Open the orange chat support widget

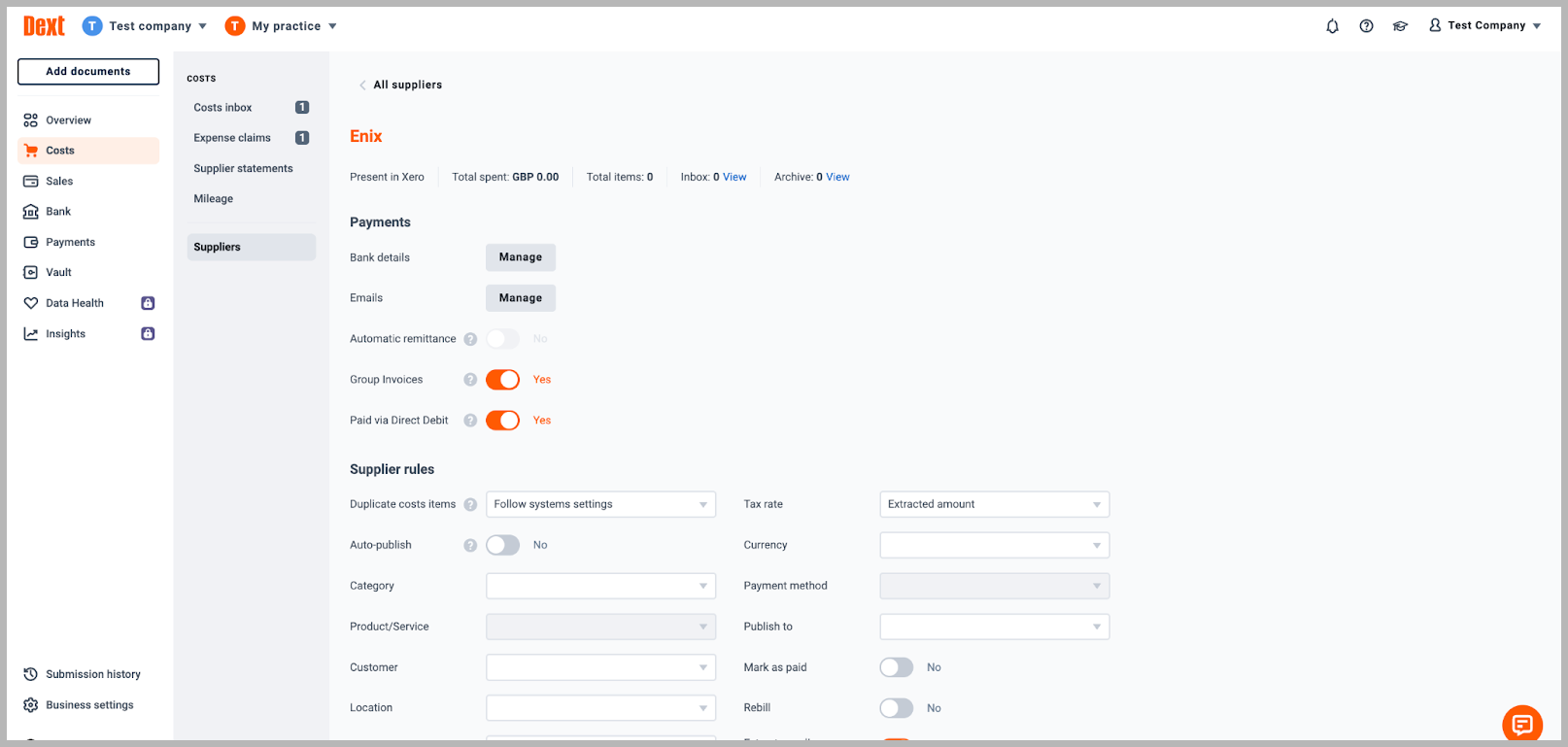[1522, 724]
